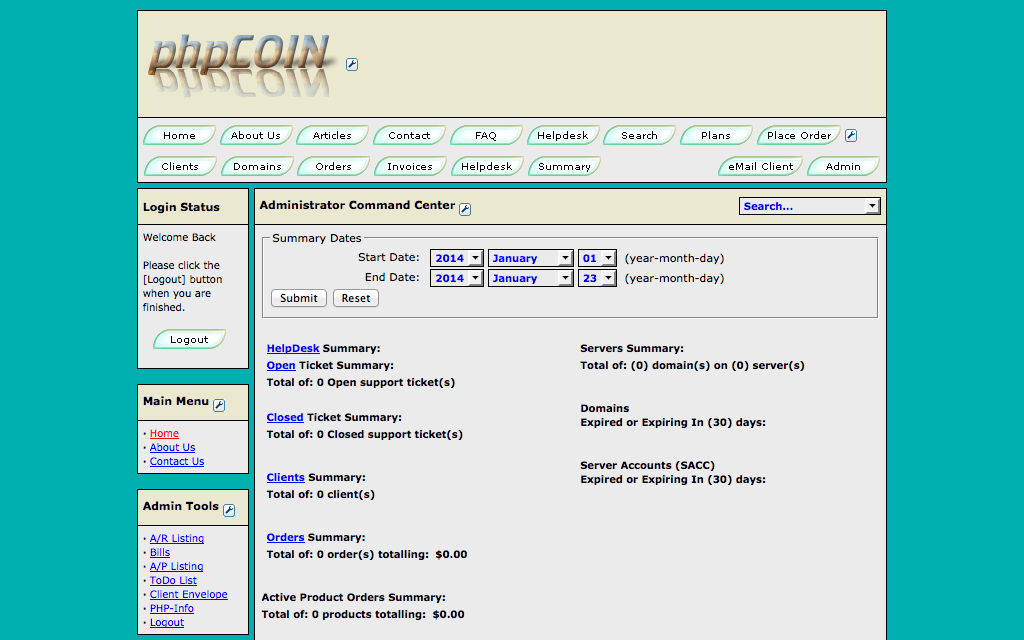Click the phpCOIN logo image

240,65
